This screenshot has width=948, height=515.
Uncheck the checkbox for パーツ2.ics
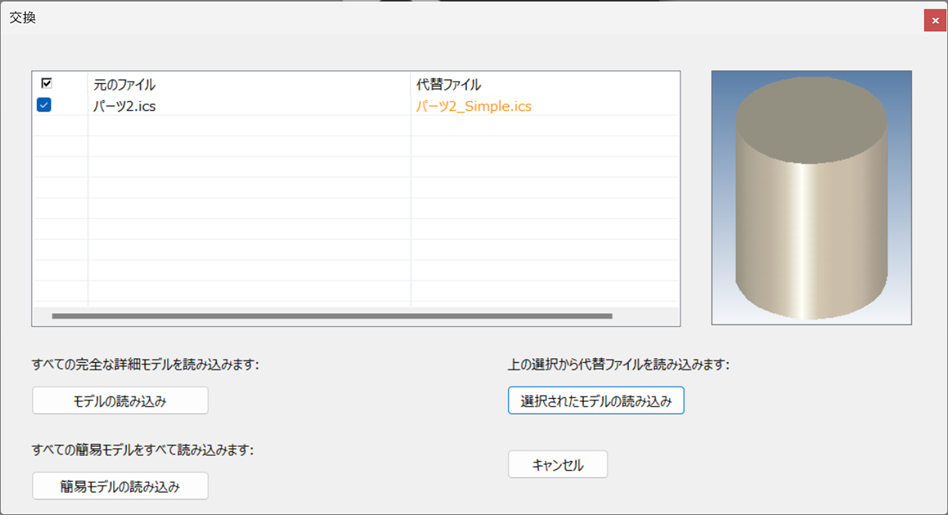coord(44,105)
